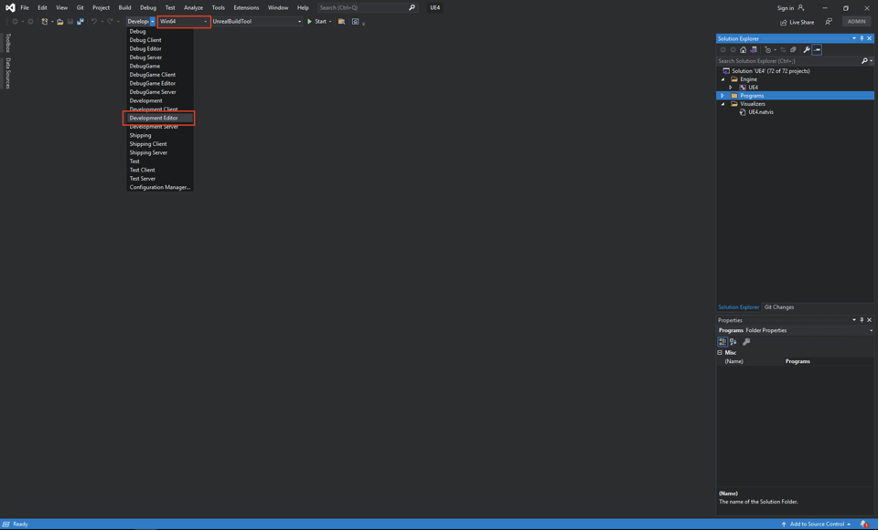879x531 pixels.
Task: Click the notifications bell in status bar
Action: pyautogui.click(x=864, y=525)
